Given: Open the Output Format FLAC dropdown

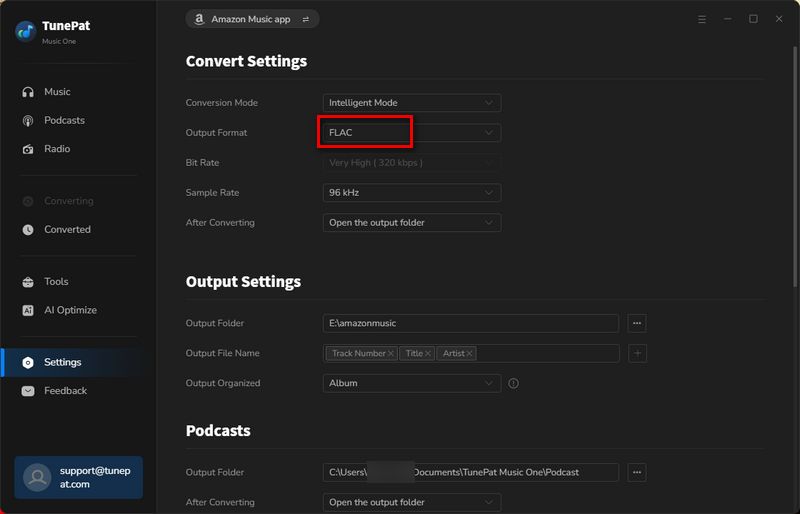Looking at the screenshot, I should (x=412, y=133).
